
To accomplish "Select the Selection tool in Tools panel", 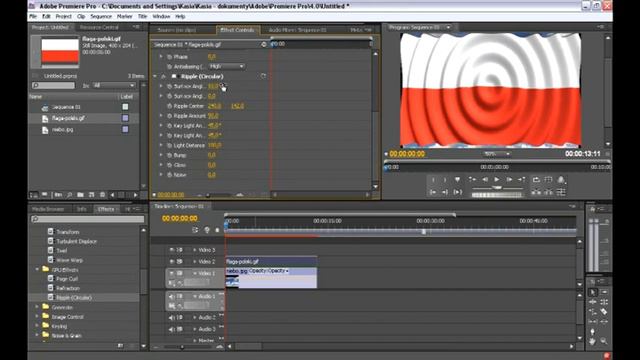I will pyautogui.click(x=593, y=292).
